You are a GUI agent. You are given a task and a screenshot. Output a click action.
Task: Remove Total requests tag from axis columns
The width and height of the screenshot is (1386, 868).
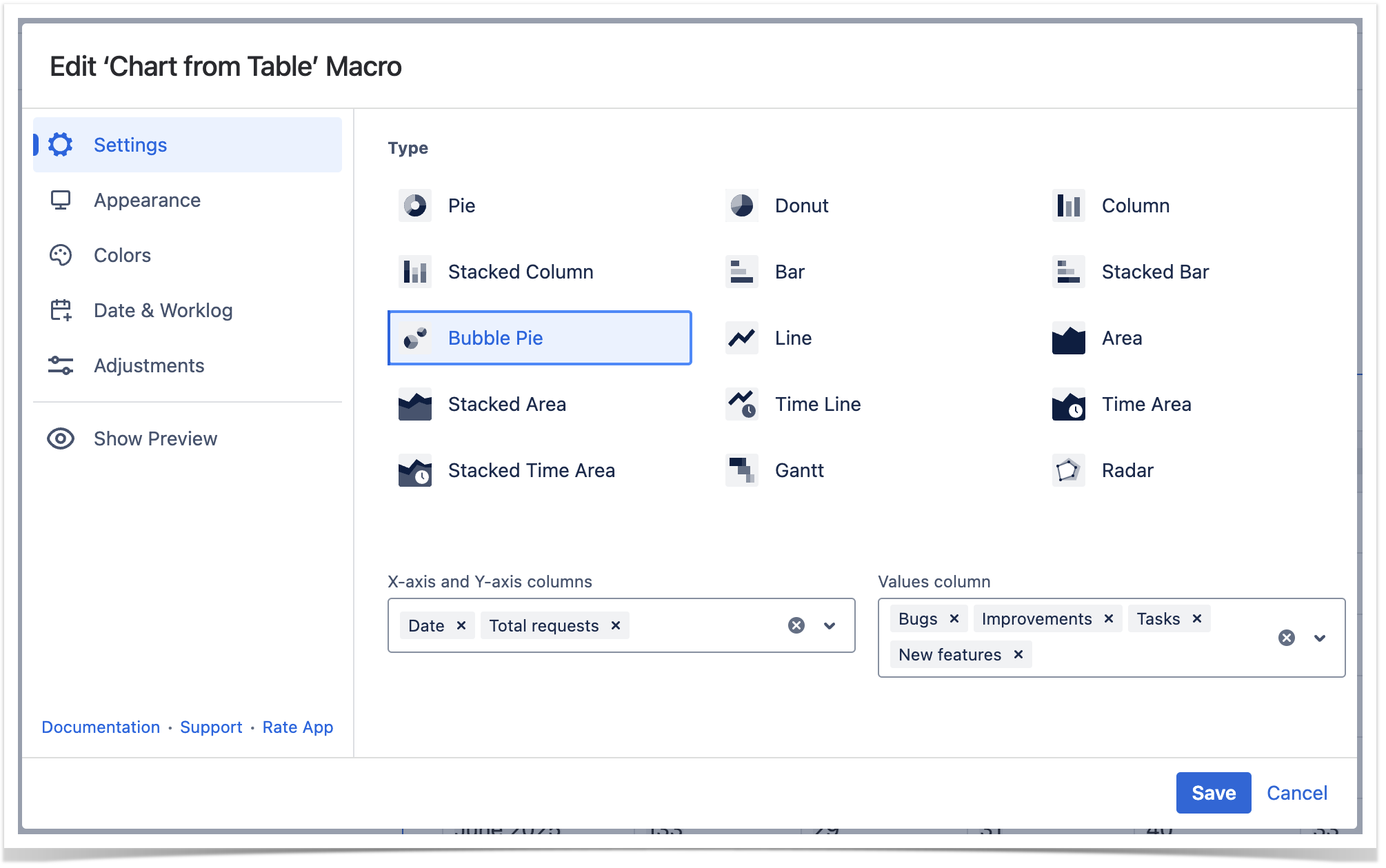[x=616, y=625]
